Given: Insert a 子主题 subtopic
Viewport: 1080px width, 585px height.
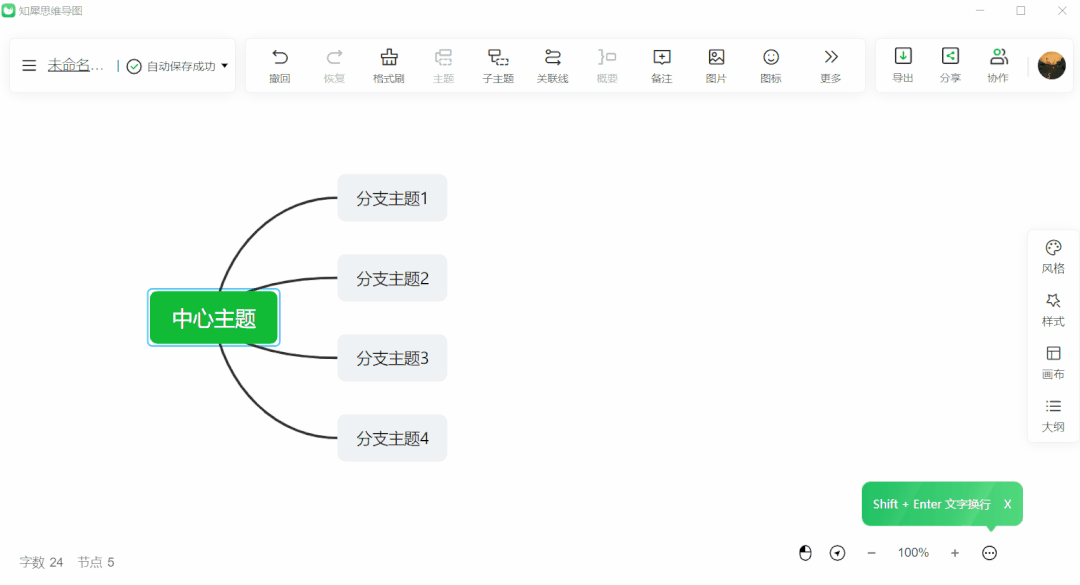Looking at the screenshot, I should (x=498, y=65).
